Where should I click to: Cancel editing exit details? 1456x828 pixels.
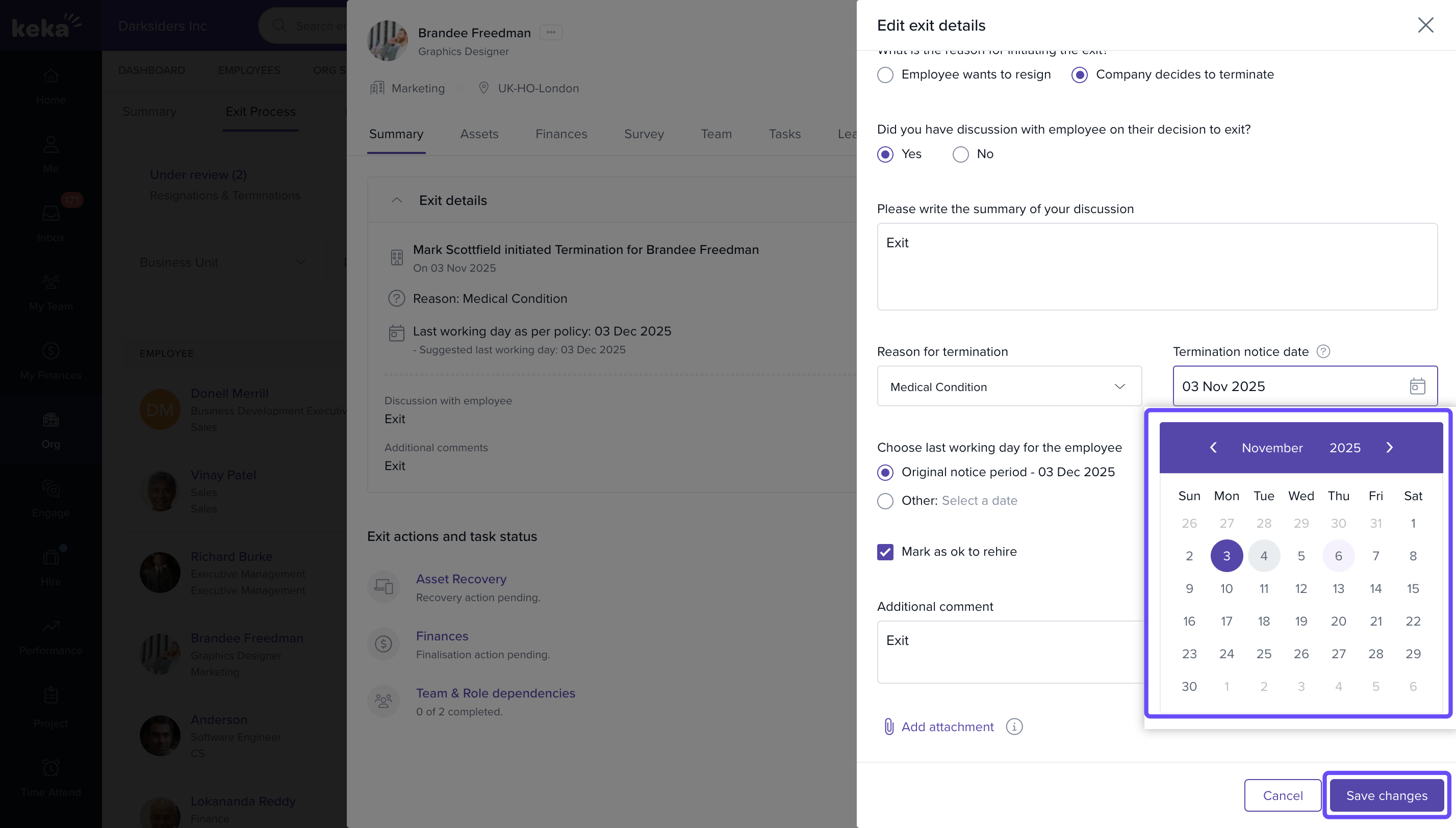click(x=1282, y=795)
